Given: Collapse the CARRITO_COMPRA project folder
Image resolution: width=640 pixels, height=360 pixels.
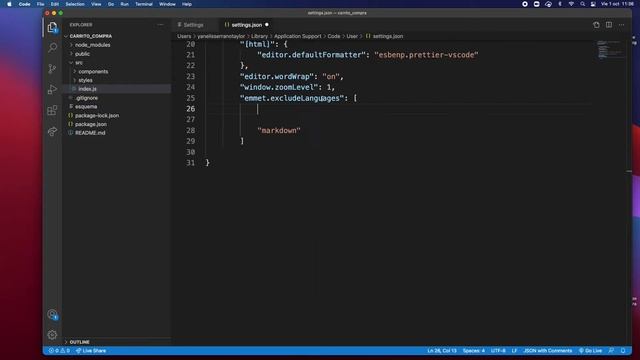Looking at the screenshot, I should click(91, 36).
